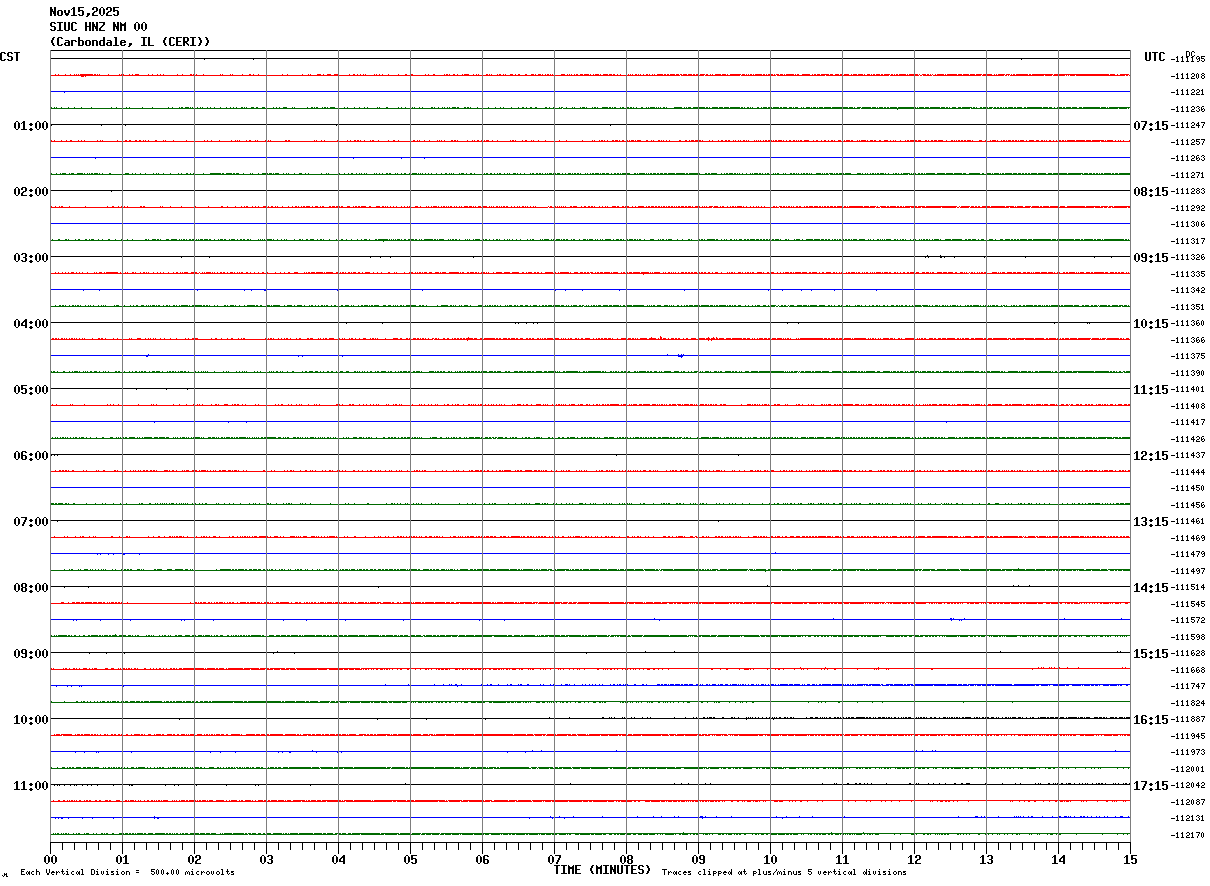Click the 01:00 CST time label

(31, 126)
